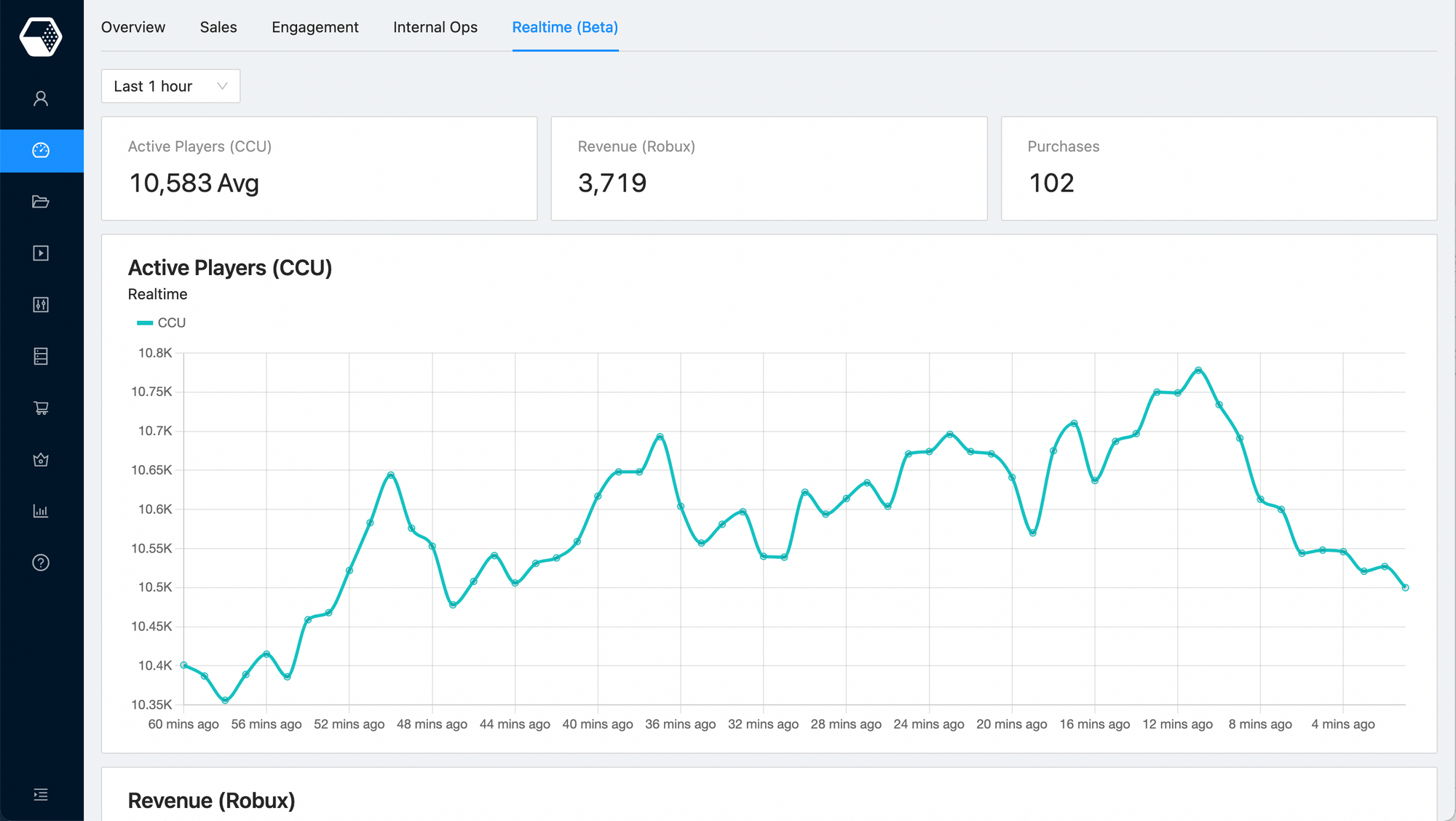This screenshot has width=1456, height=821.
Task: Click the time range dropdown chevron
Action: click(222, 87)
